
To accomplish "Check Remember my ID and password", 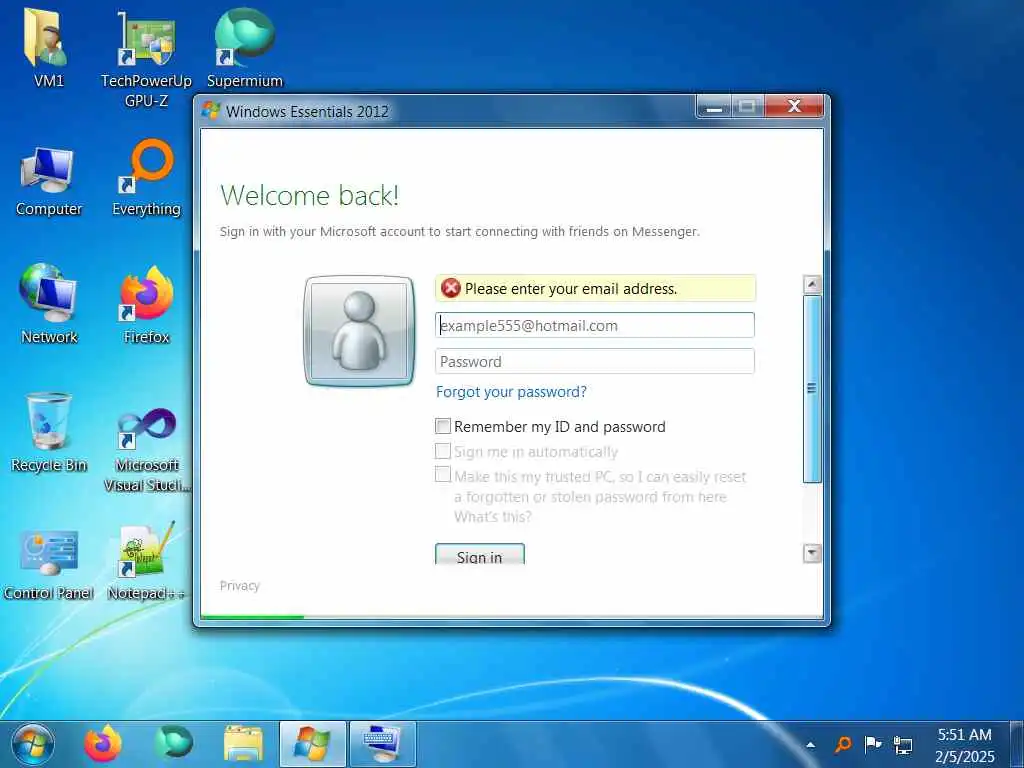I will click(x=443, y=426).
